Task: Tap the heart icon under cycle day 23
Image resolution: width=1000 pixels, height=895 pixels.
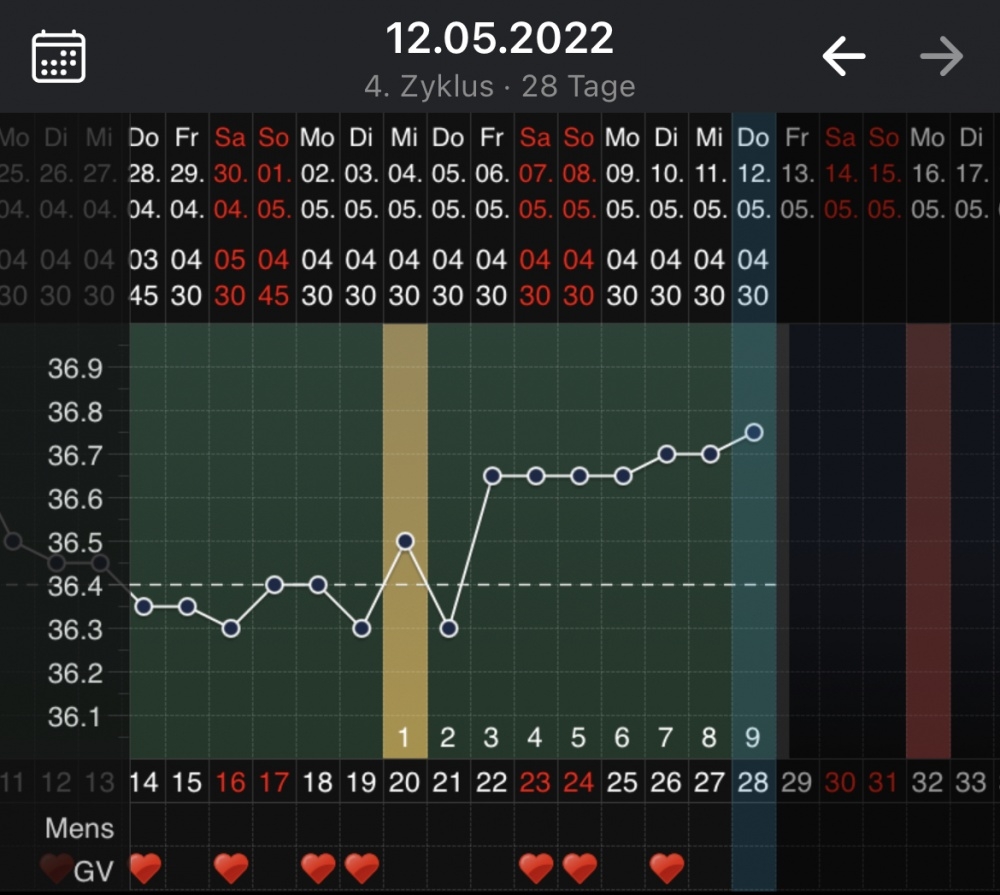Action: point(536,868)
